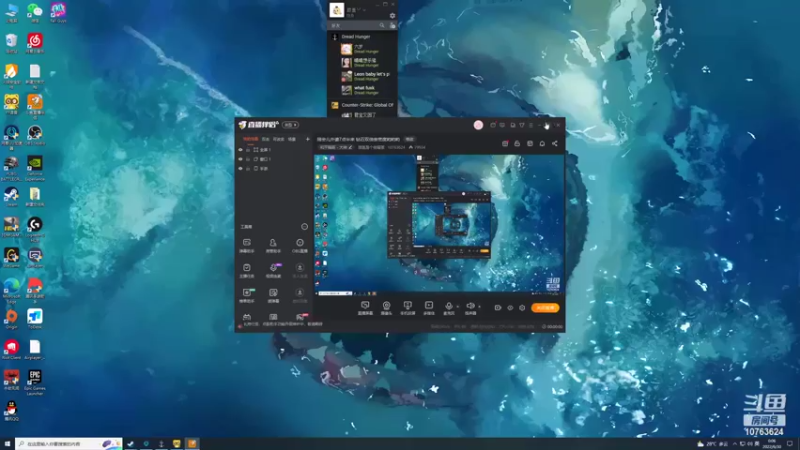Add camera source from bottom toolbar
The width and height of the screenshot is (800, 450).
click(386, 308)
